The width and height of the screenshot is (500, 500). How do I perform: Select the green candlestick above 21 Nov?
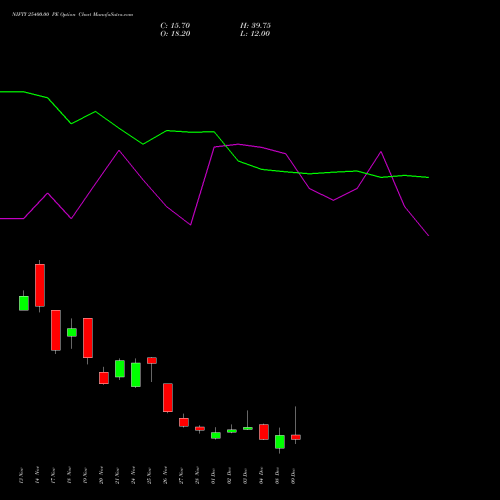click(120, 369)
